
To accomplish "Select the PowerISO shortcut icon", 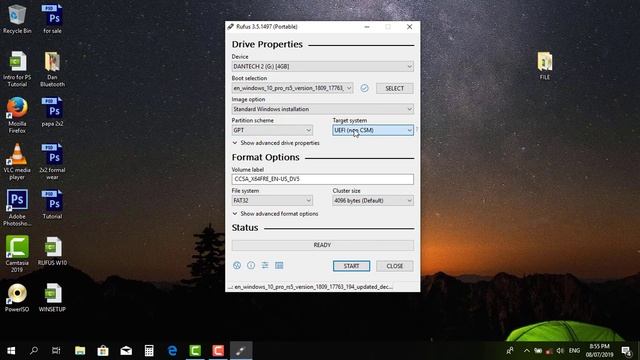I will (17, 297).
